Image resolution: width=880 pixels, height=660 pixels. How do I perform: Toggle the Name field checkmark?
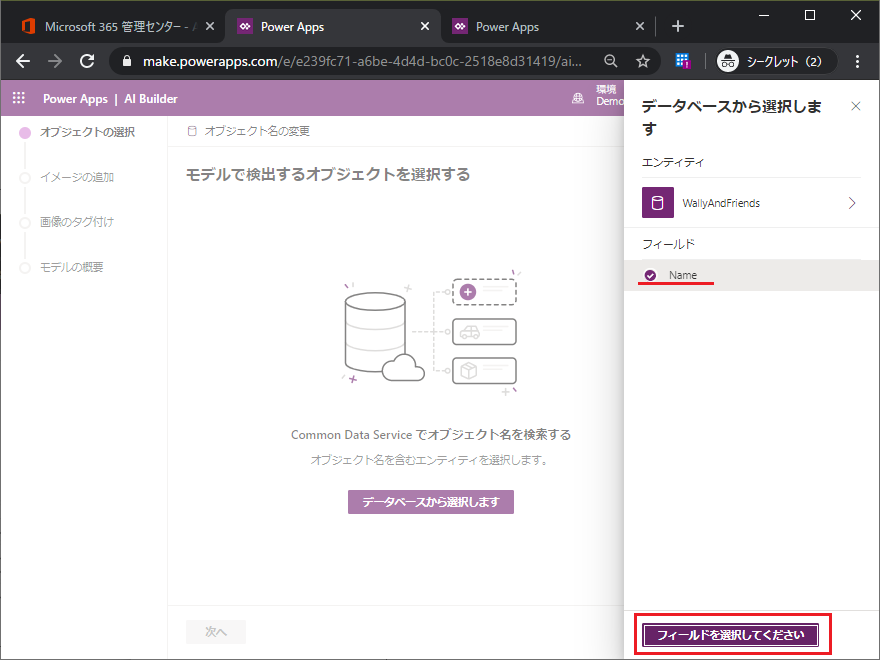pos(650,275)
